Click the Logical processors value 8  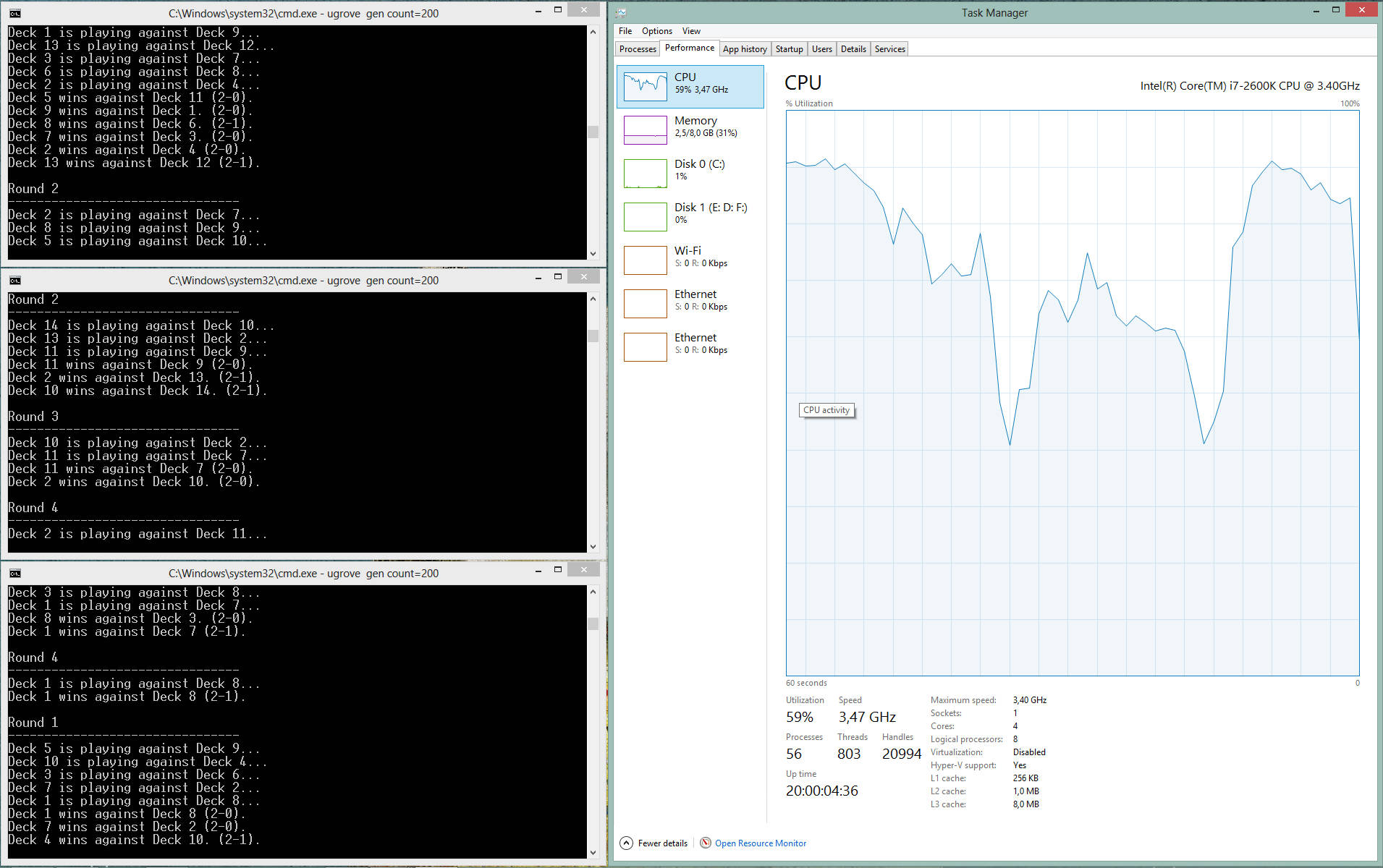point(1015,739)
